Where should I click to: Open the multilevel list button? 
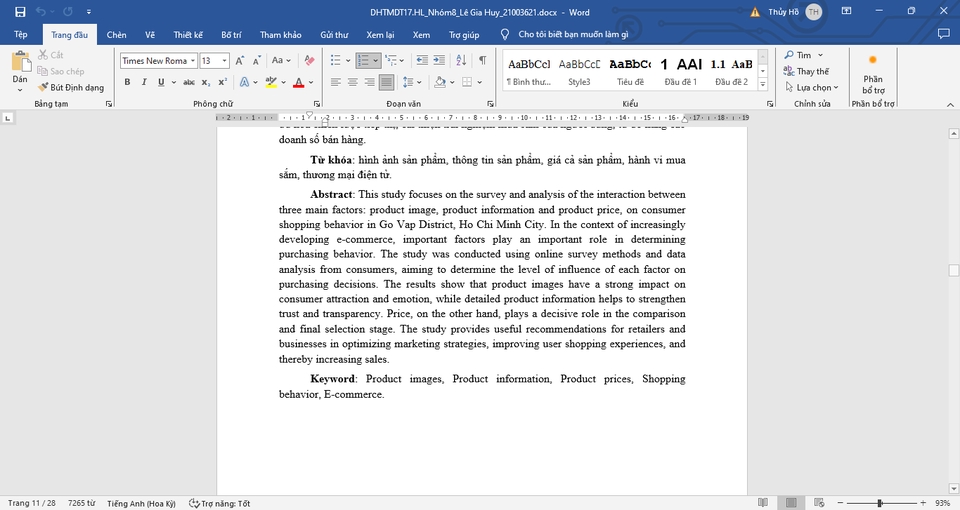point(391,60)
